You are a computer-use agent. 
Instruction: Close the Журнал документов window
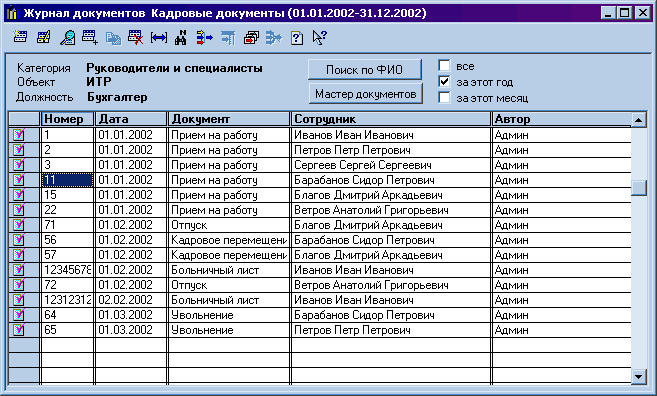642,13
